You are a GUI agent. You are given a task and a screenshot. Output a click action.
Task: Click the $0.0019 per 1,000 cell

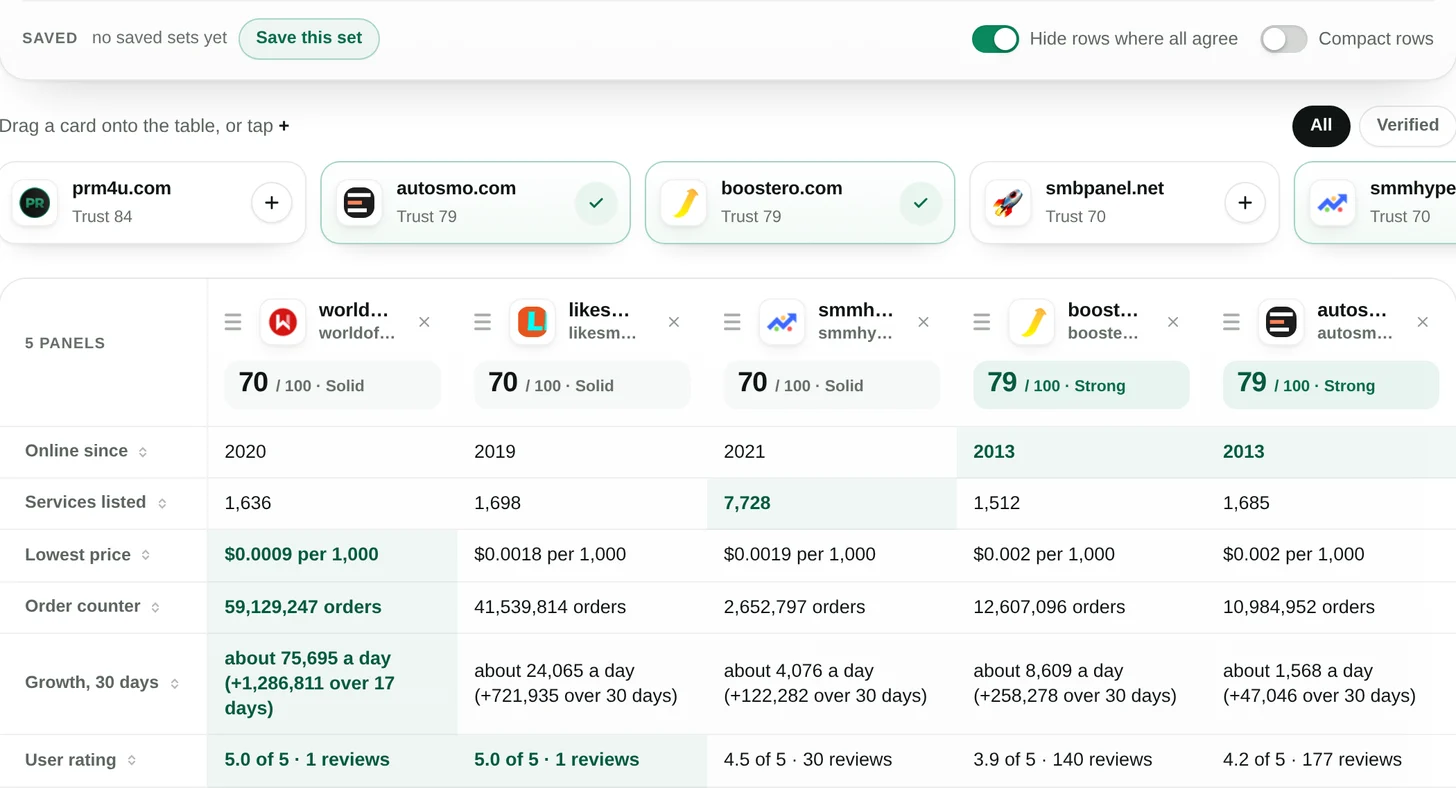tap(832, 554)
